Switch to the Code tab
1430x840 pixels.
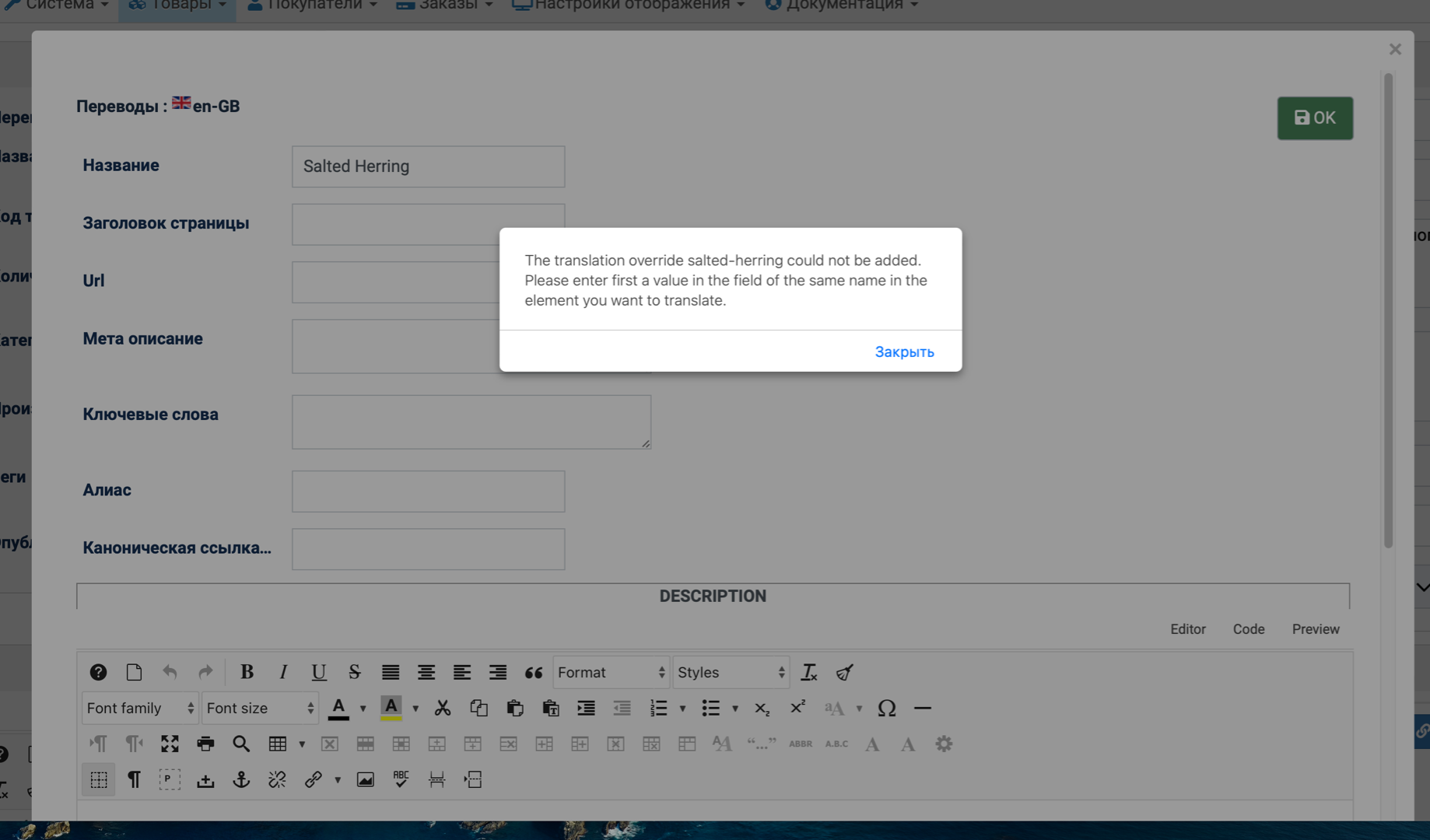point(1248,629)
